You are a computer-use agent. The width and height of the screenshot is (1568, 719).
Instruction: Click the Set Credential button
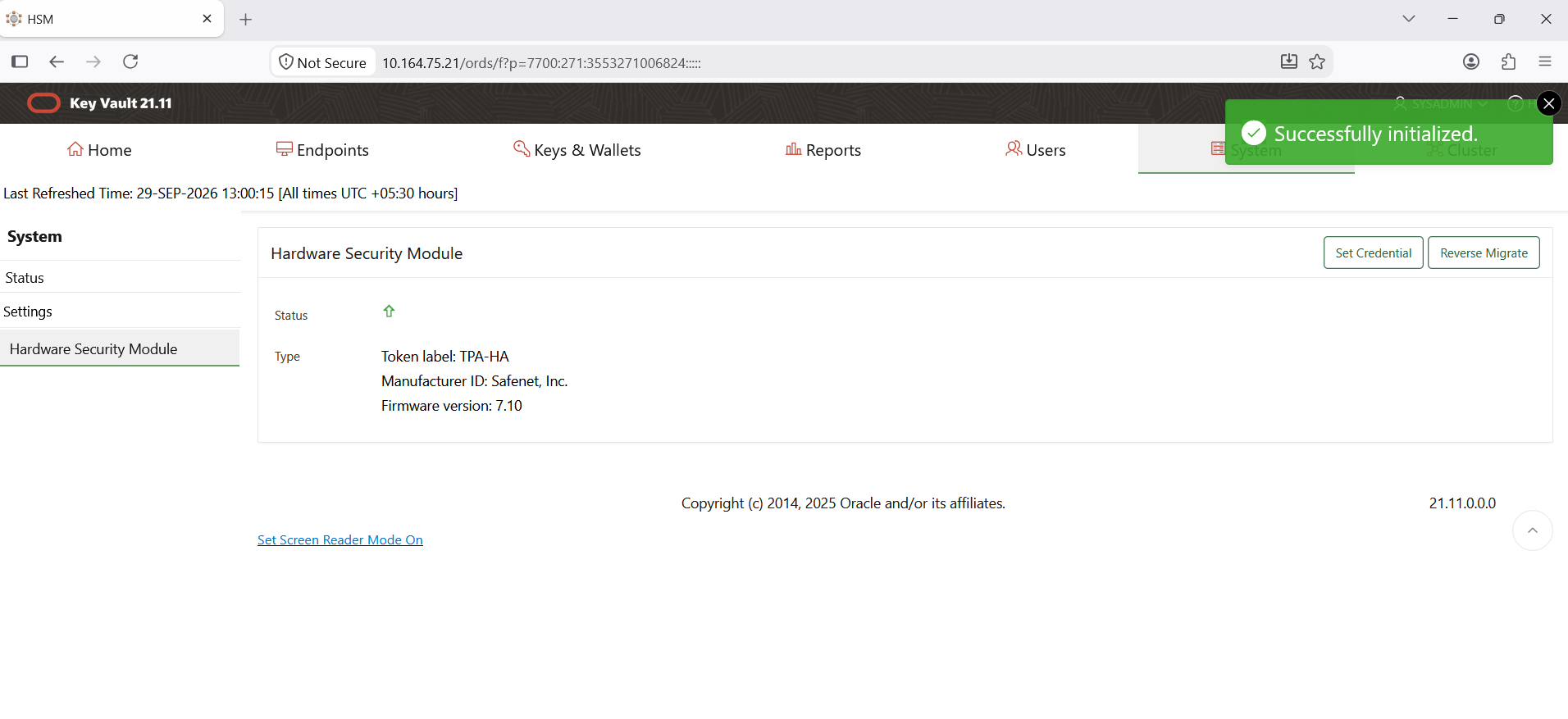1374,253
